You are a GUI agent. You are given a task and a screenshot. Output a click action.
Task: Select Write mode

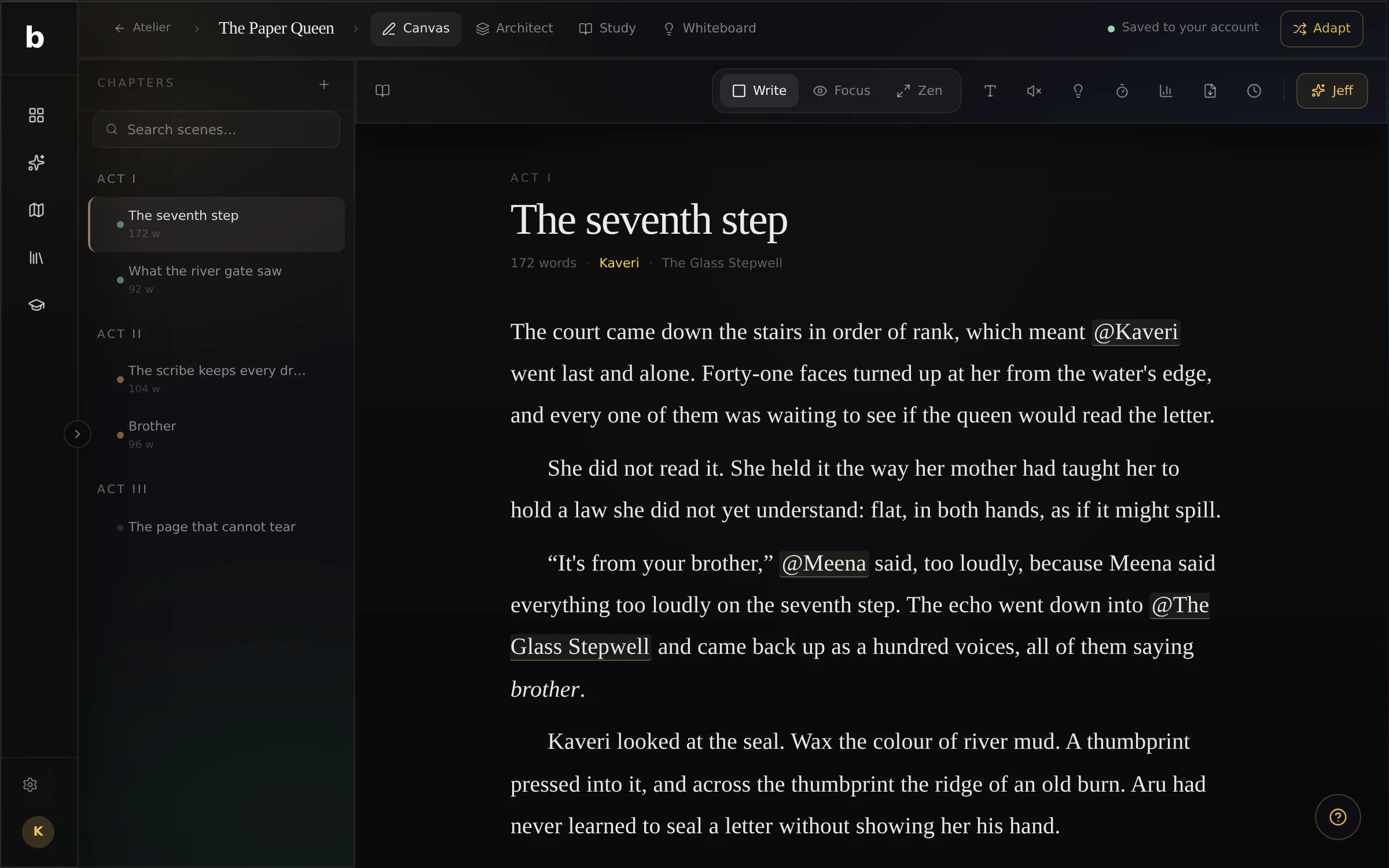pos(759,91)
